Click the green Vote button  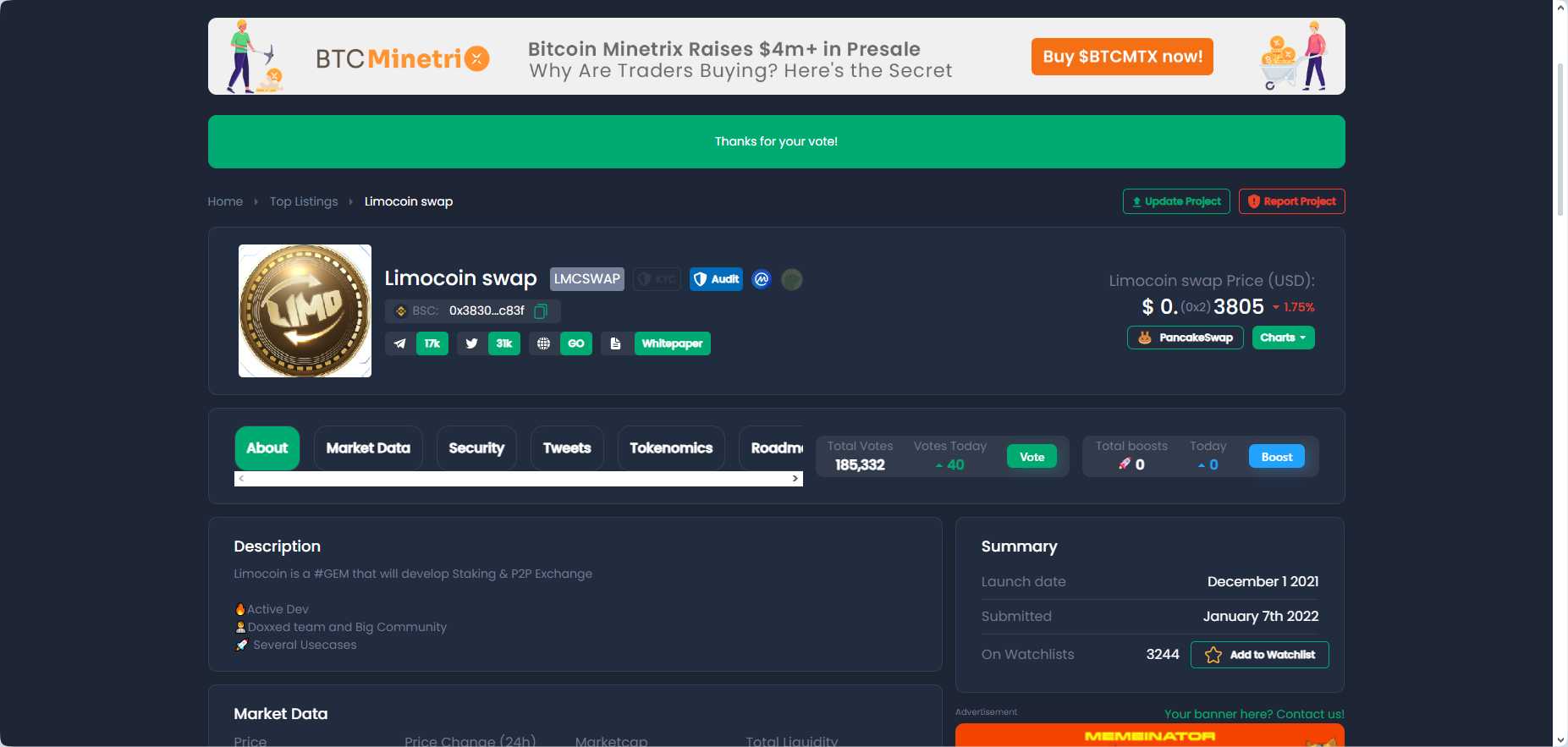click(1032, 457)
